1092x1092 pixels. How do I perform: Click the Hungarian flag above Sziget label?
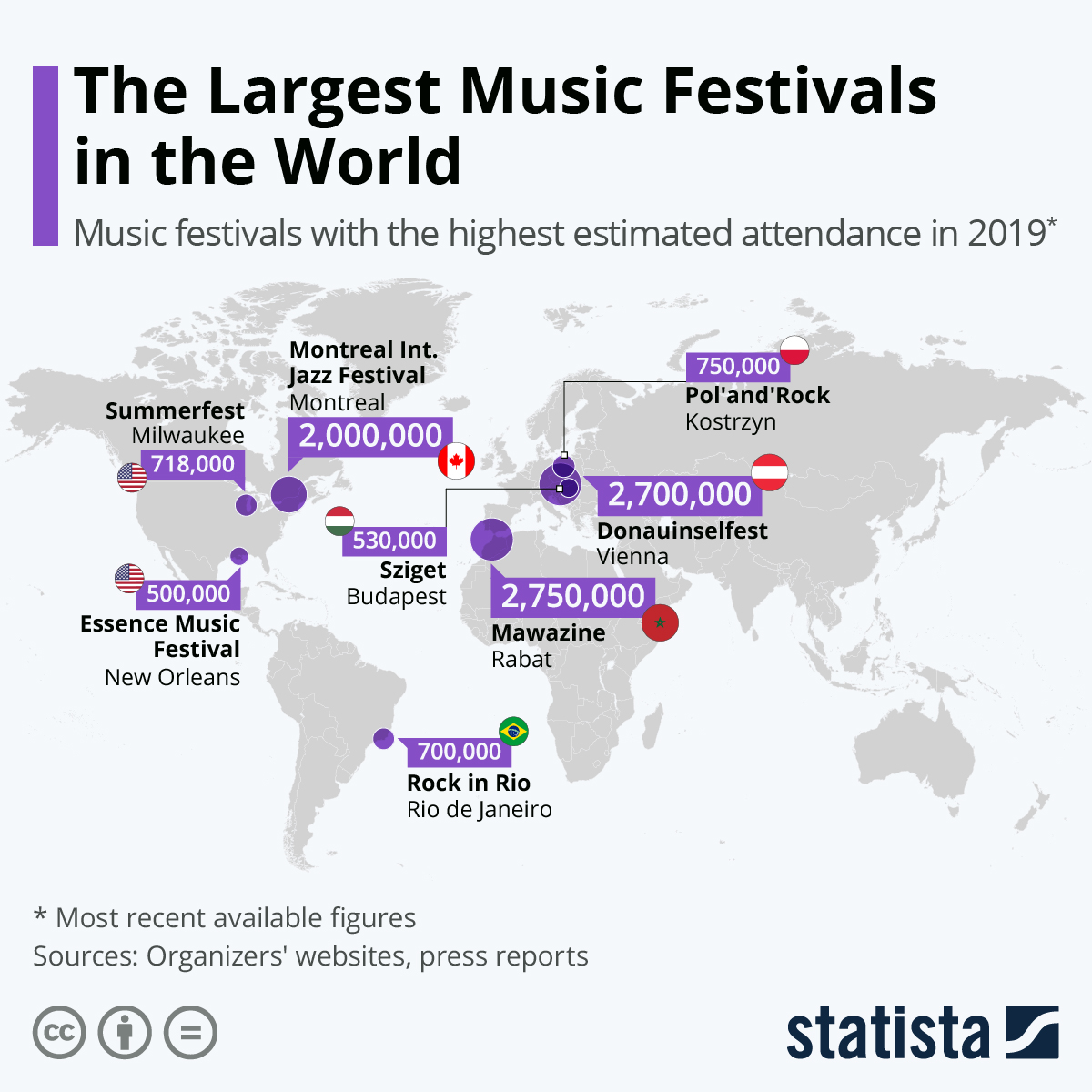coord(338,522)
